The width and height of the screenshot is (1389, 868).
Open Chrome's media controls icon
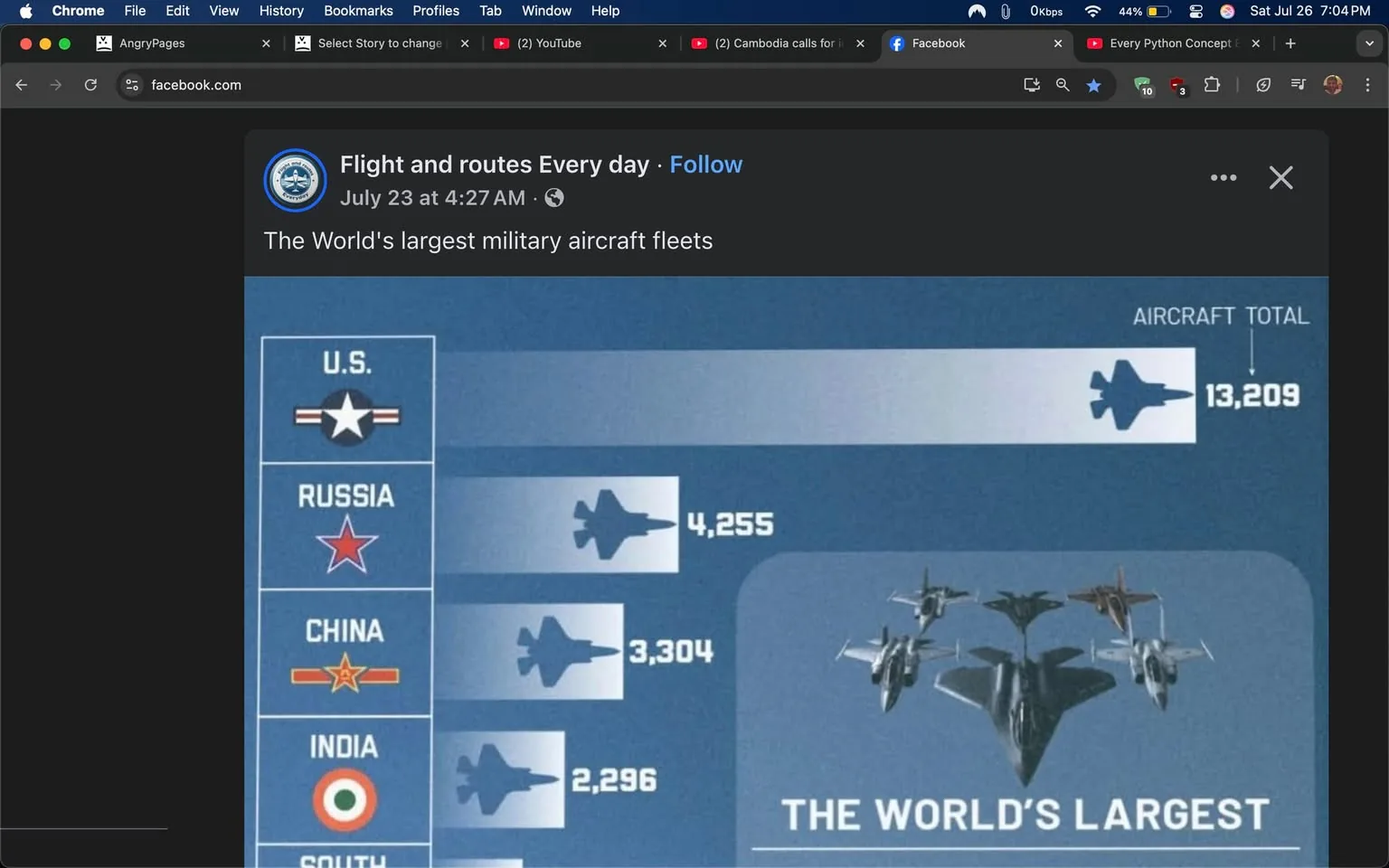point(1297,84)
